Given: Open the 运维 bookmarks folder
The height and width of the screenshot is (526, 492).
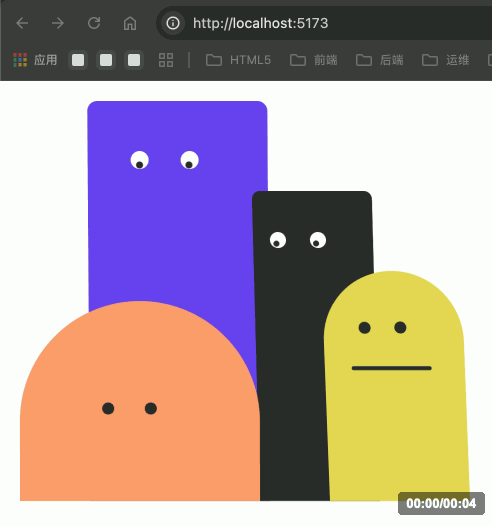Looking at the screenshot, I should pyautogui.click(x=446, y=60).
